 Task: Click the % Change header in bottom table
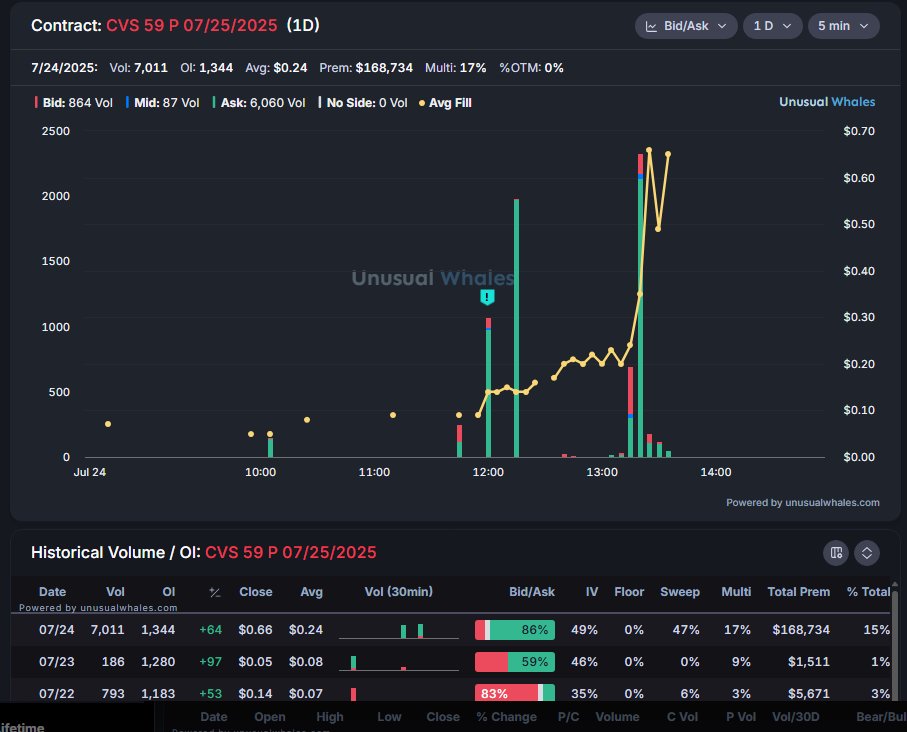coord(506,717)
